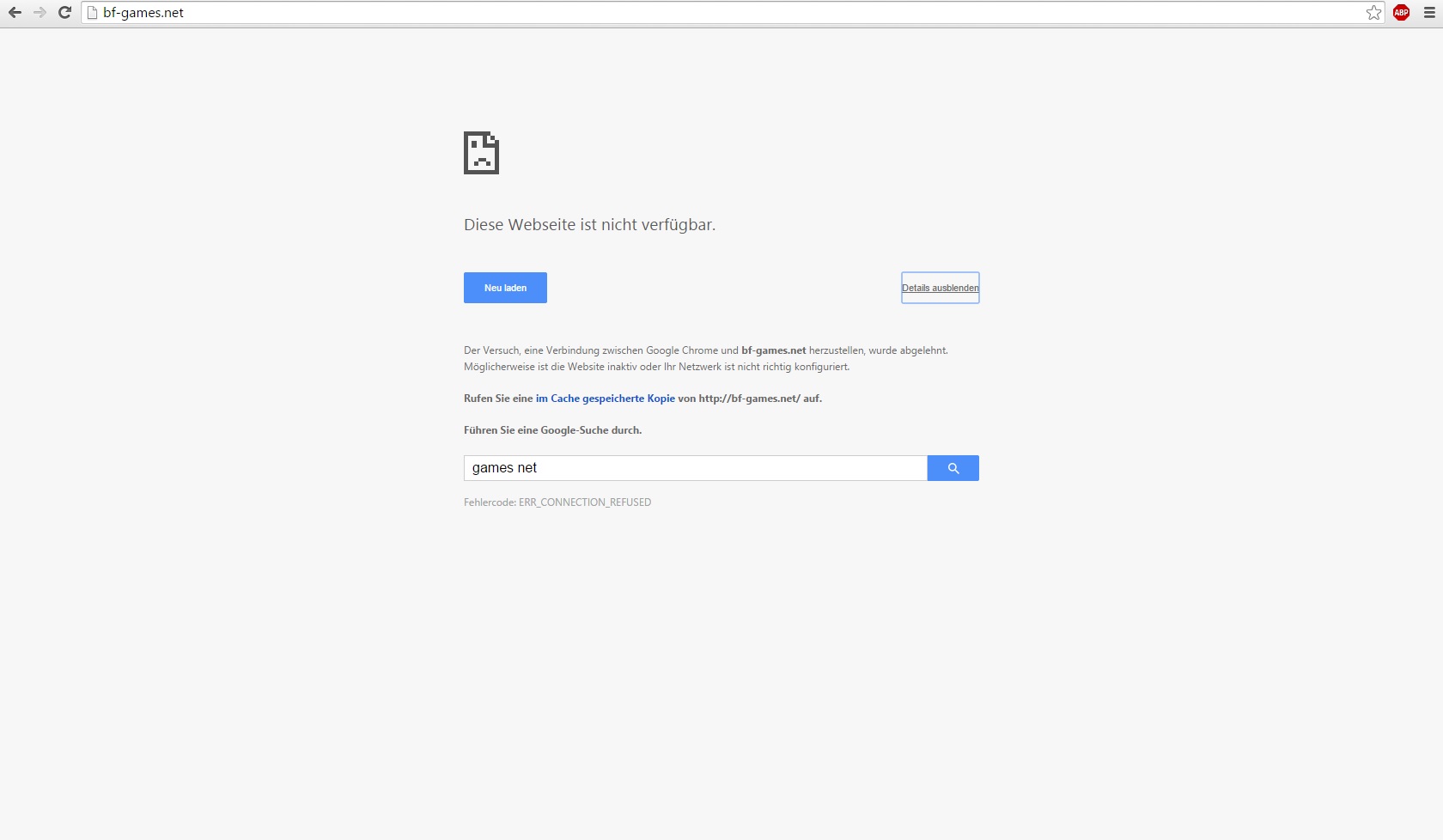Click the bold bf-games.net in the error description

point(773,350)
